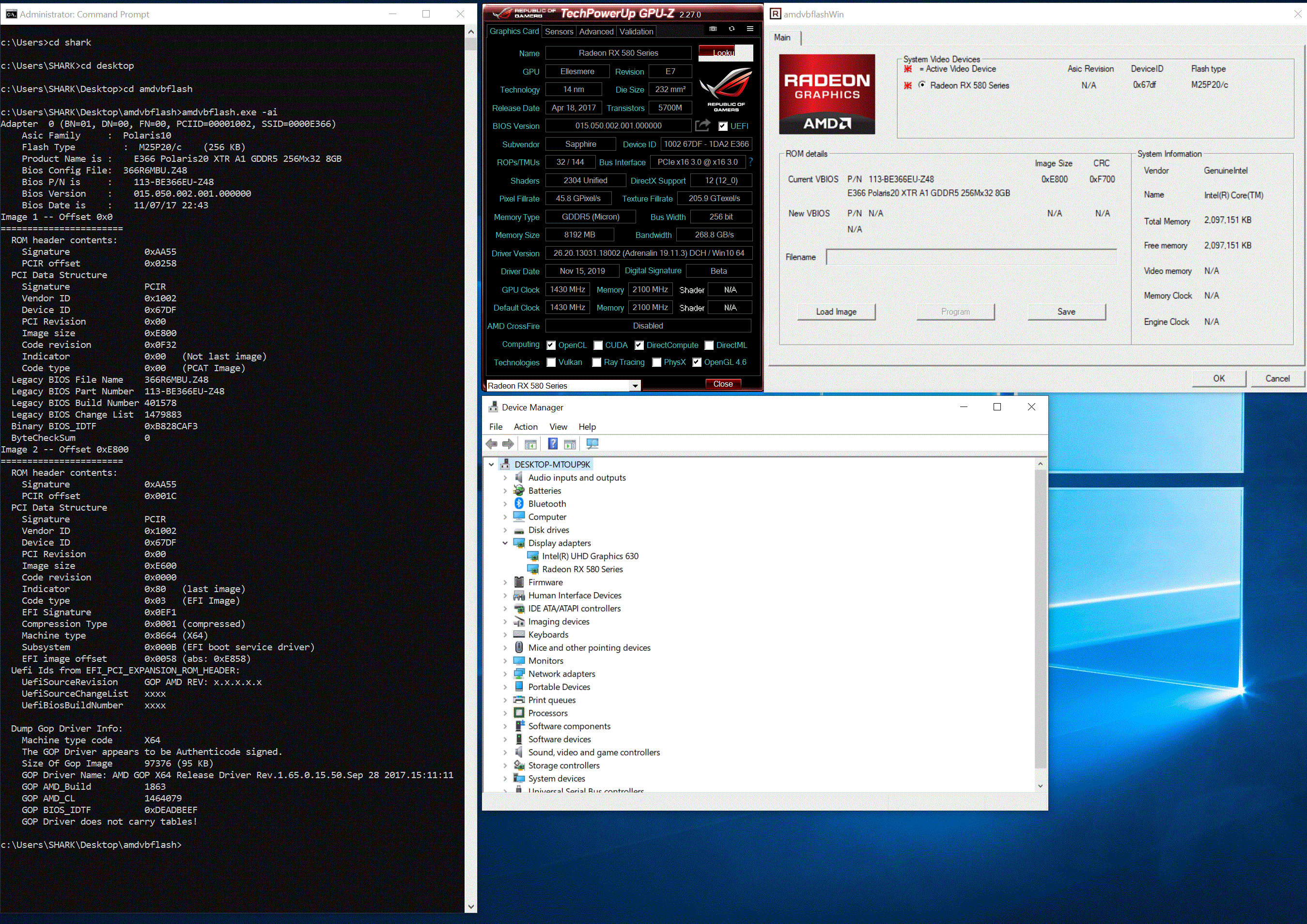This screenshot has height=924, width=1307.
Task: Toggle the Vulkan checkbox
Action: point(551,362)
